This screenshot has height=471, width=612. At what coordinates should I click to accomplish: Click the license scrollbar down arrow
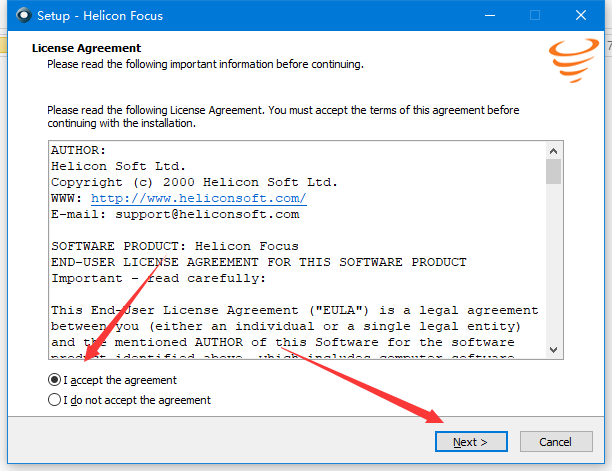pyautogui.click(x=553, y=350)
